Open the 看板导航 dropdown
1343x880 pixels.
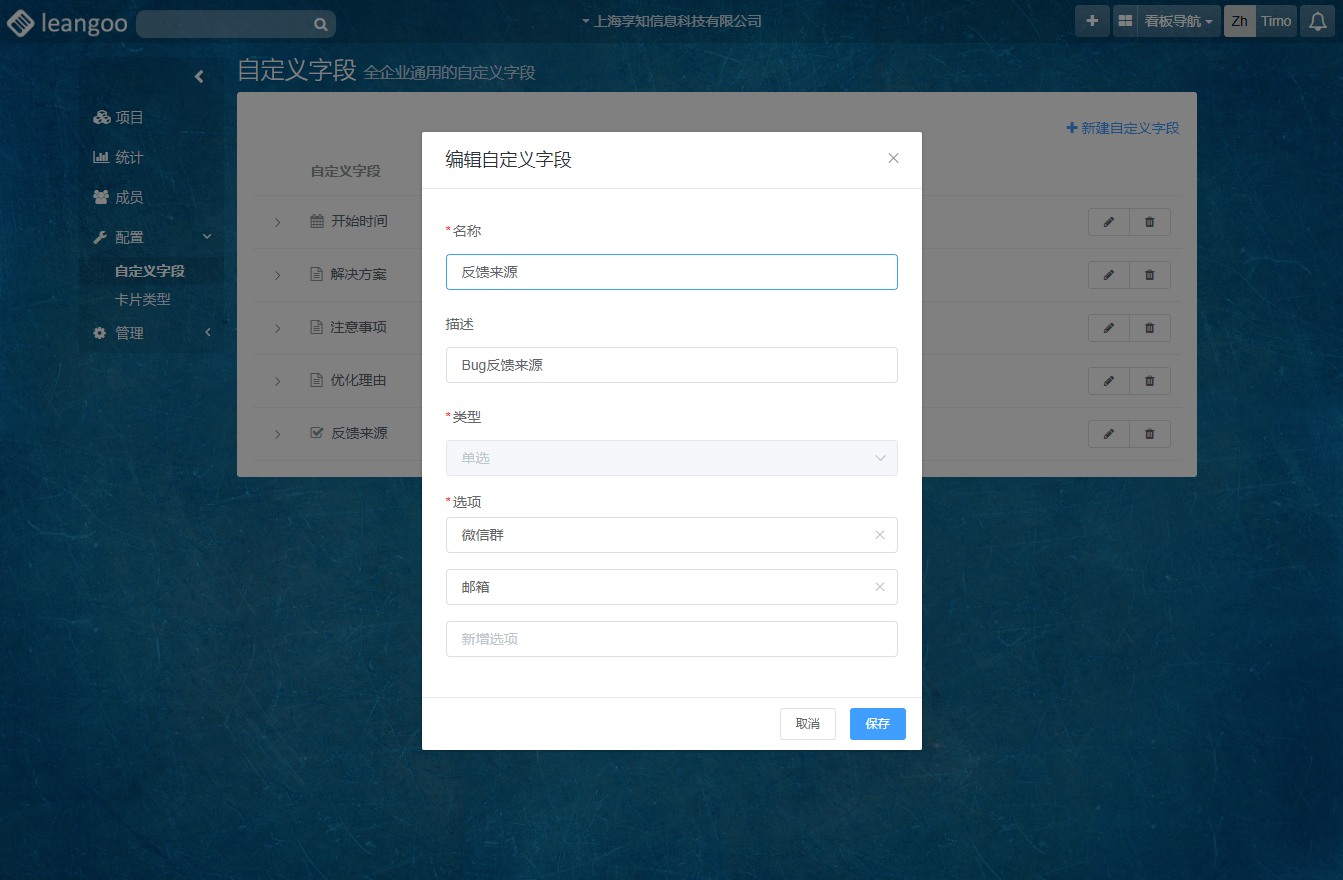[1178, 21]
